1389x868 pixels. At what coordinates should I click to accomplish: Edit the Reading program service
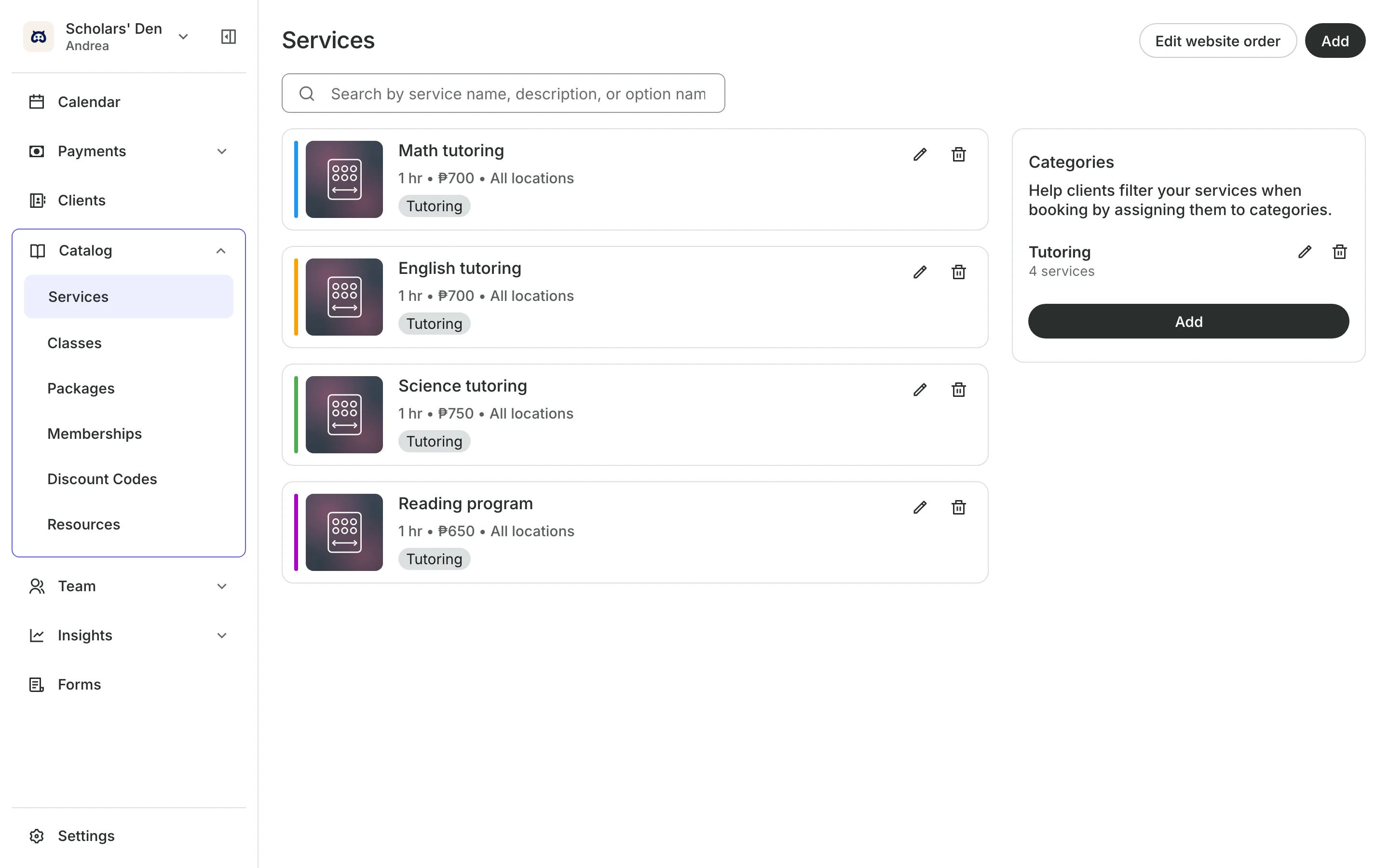click(x=920, y=507)
